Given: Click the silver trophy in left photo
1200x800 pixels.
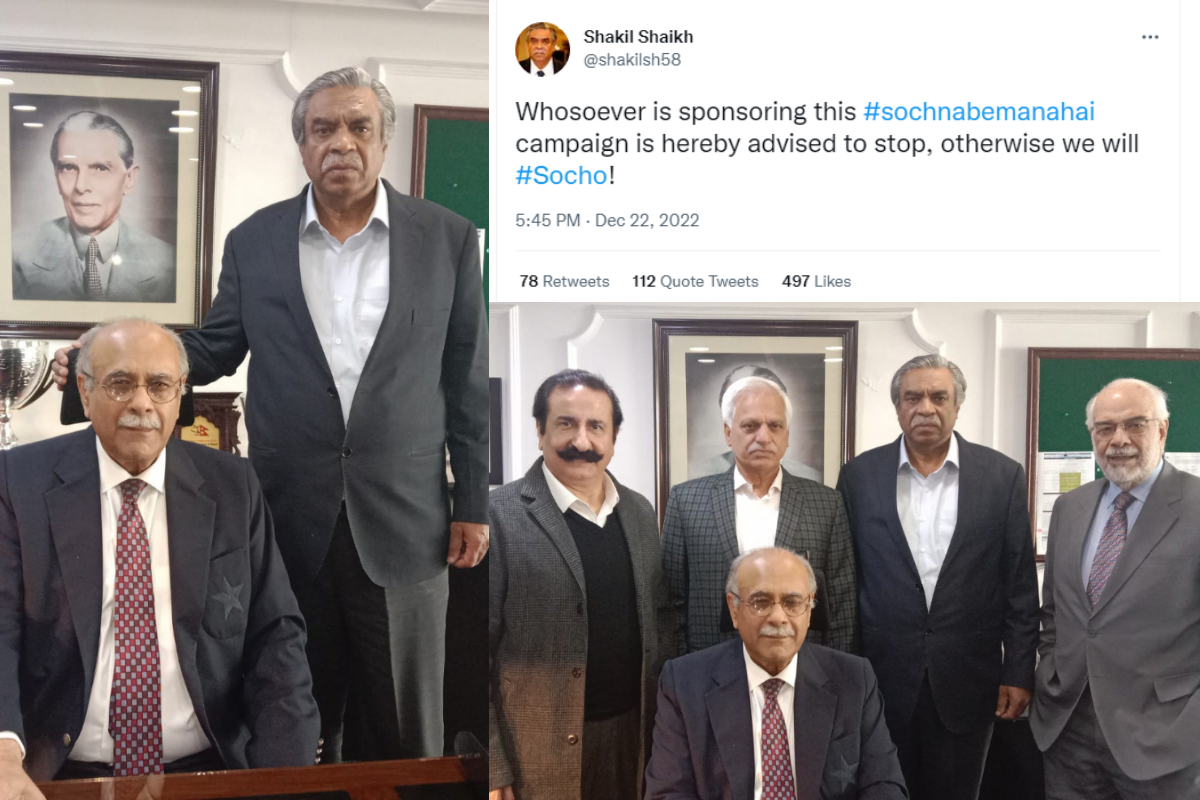Looking at the screenshot, I should pyautogui.click(x=22, y=390).
